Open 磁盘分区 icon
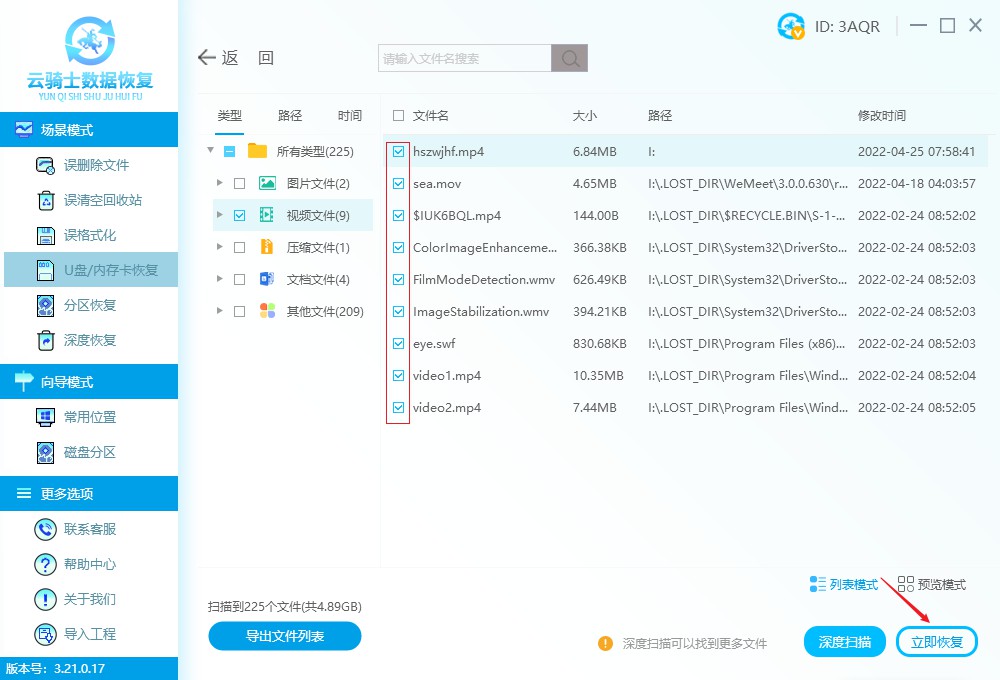 [x=45, y=452]
